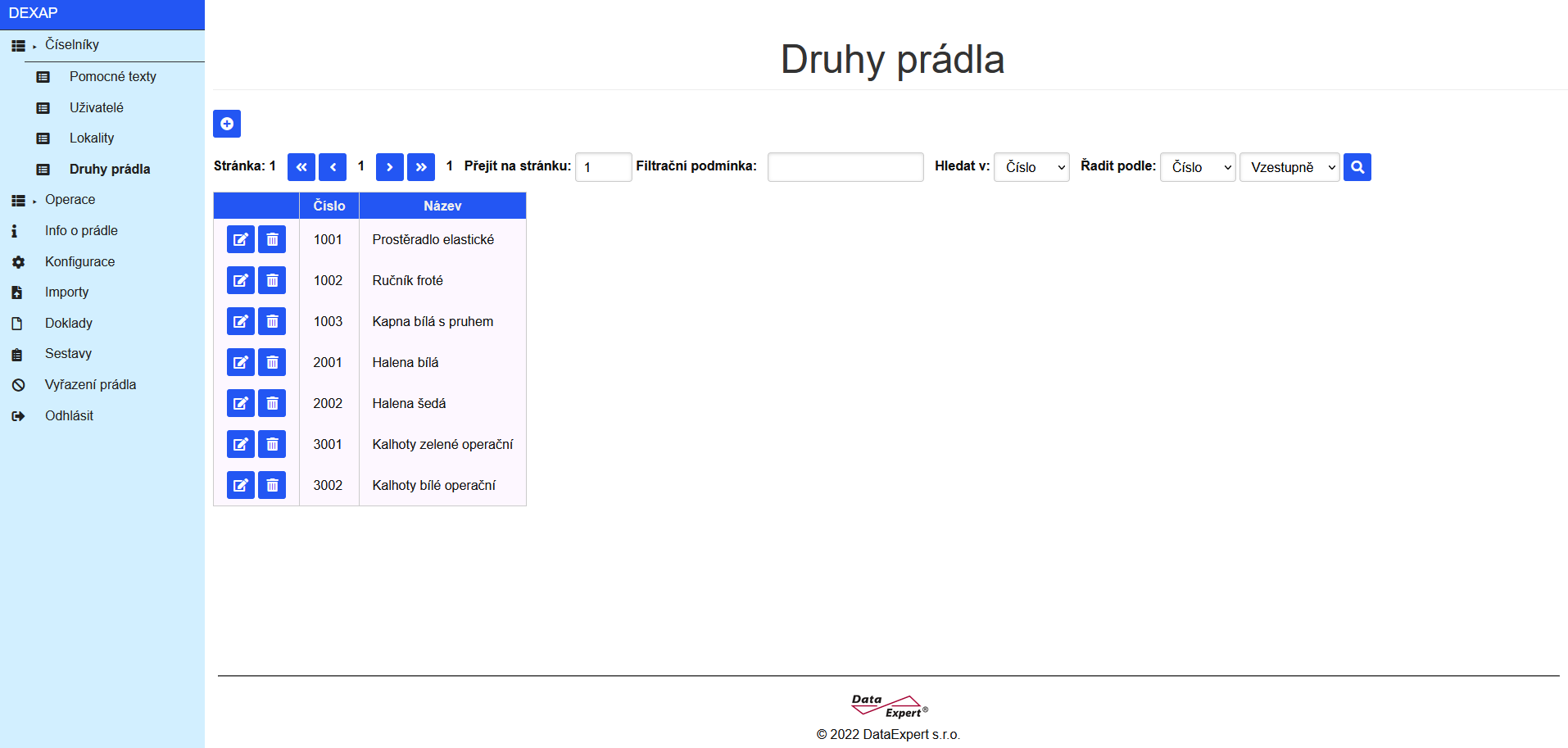This screenshot has width=1568, height=748.
Task: Open the Hledat v dropdown
Action: (x=1031, y=167)
